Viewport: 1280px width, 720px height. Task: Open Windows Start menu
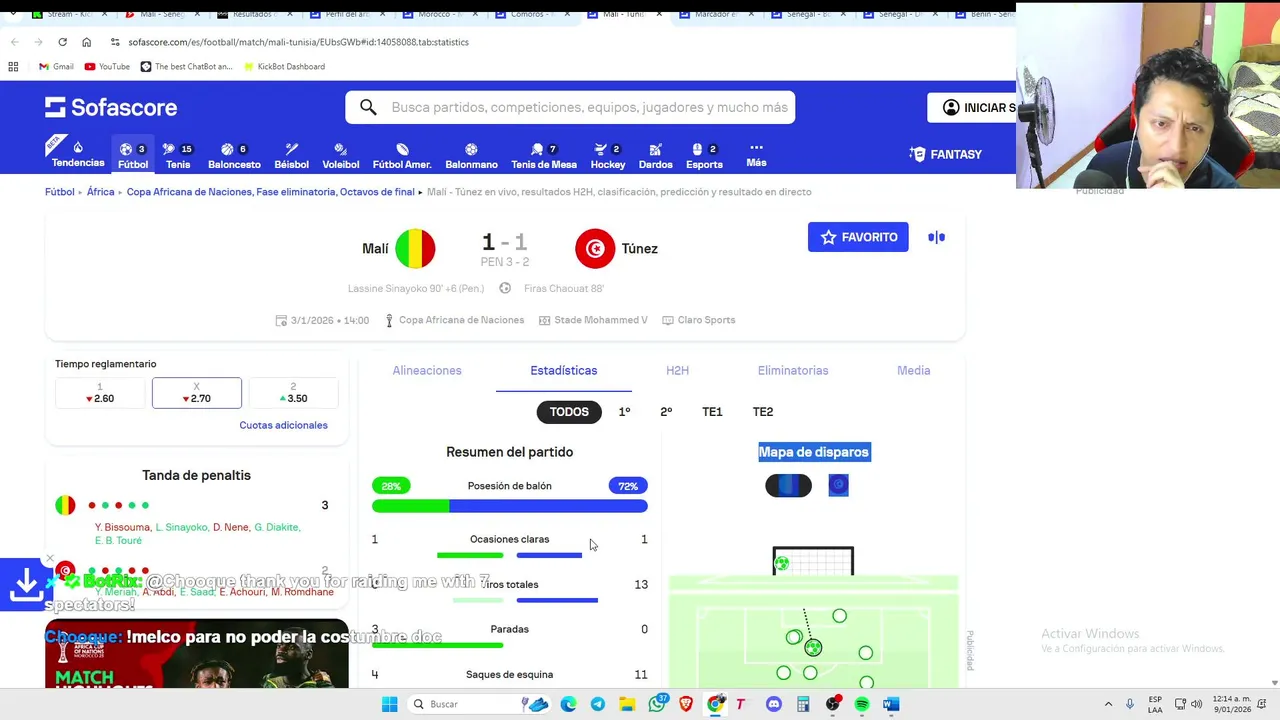pos(389,704)
